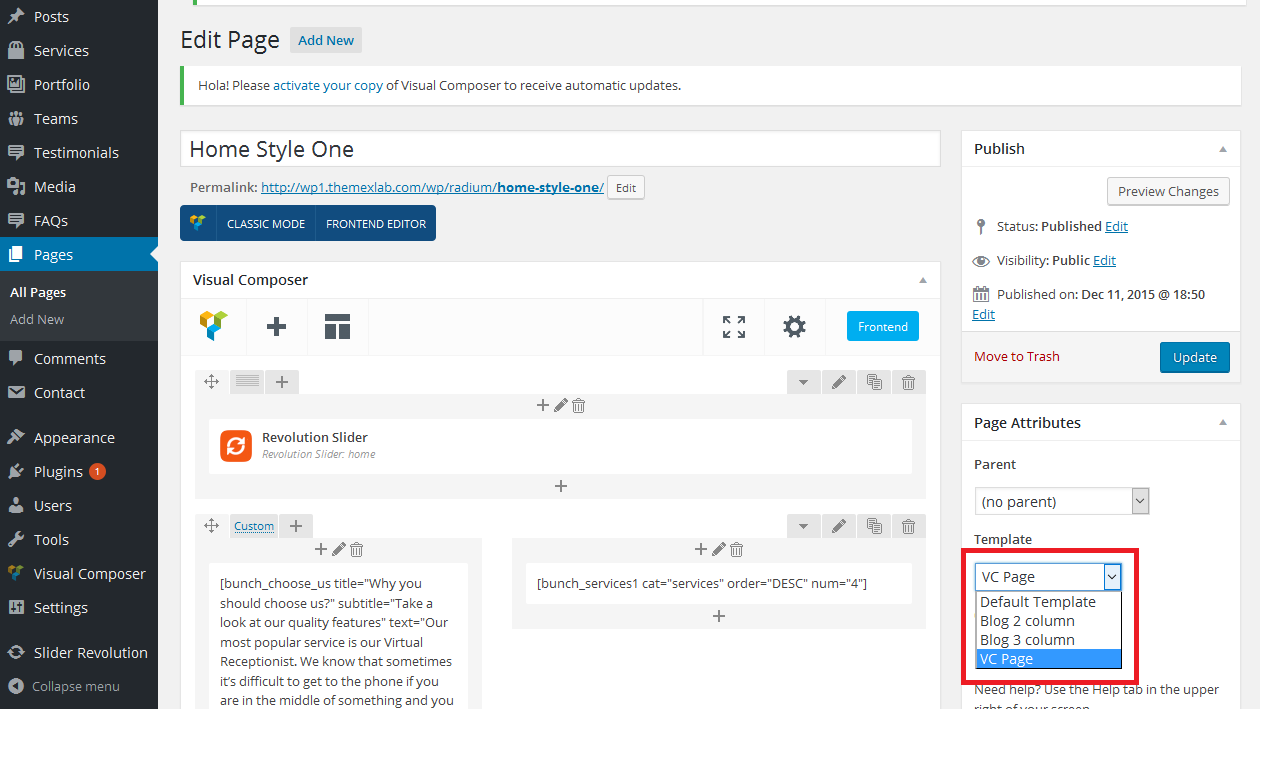Click the Add Element plus icon
1271x760 pixels.
pos(277,326)
